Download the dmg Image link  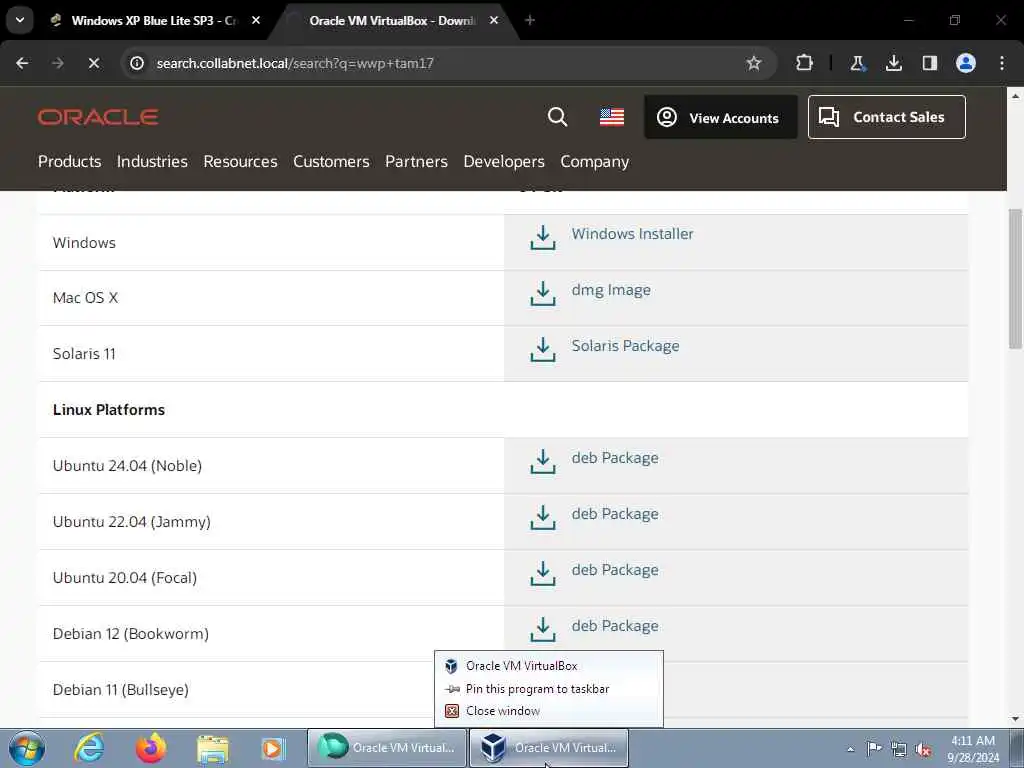pyautogui.click(x=611, y=290)
